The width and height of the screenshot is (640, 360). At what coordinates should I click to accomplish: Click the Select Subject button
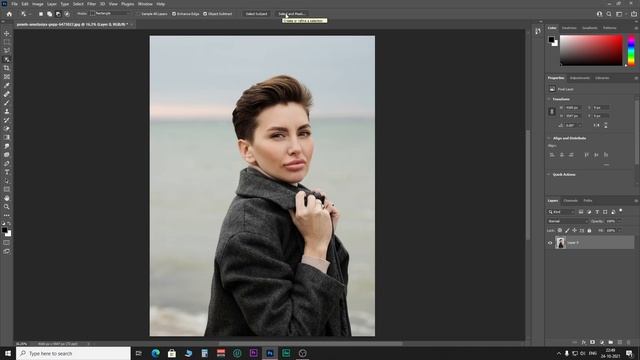point(256,14)
